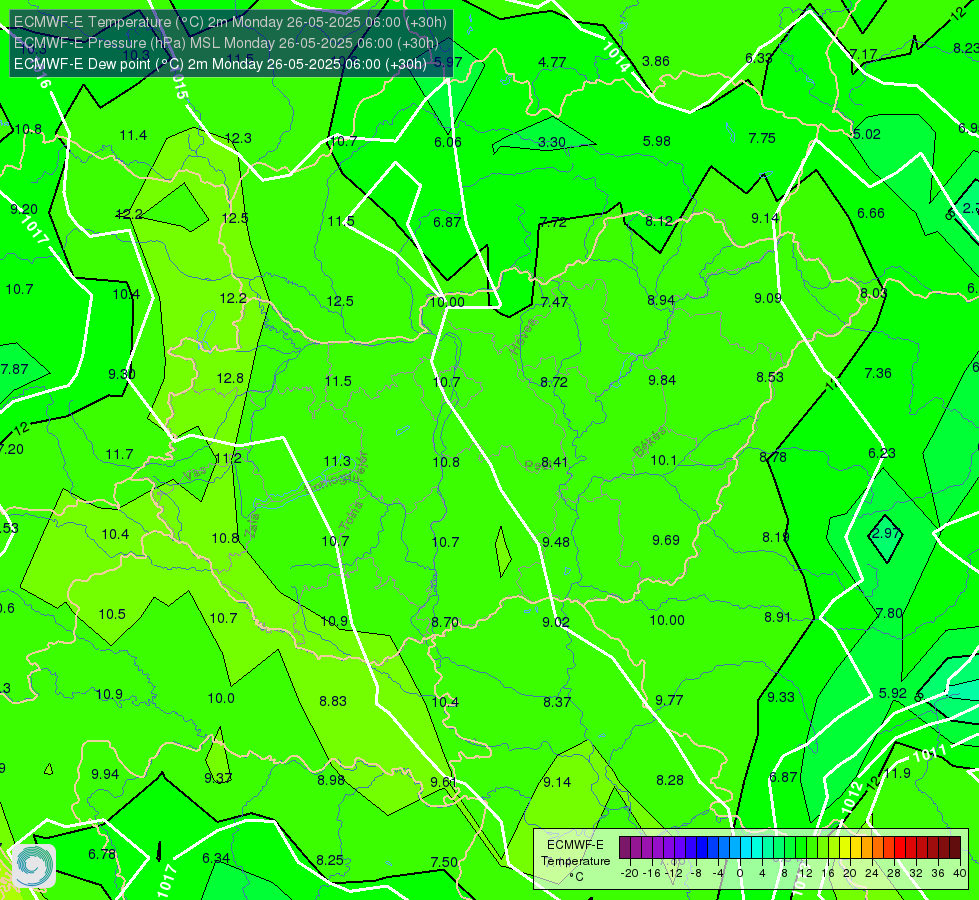Screen dimensions: 979x900
Task: Click the 7.72 temperature value
Action: tap(553, 222)
